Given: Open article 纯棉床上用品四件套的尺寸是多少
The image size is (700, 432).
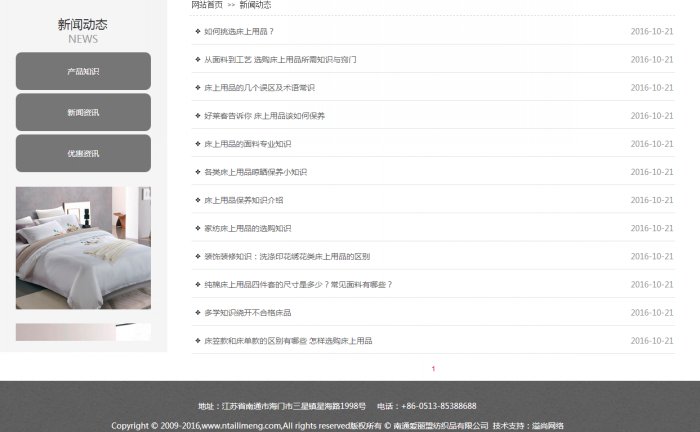Looking at the screenshot, I should coord(298,284).
